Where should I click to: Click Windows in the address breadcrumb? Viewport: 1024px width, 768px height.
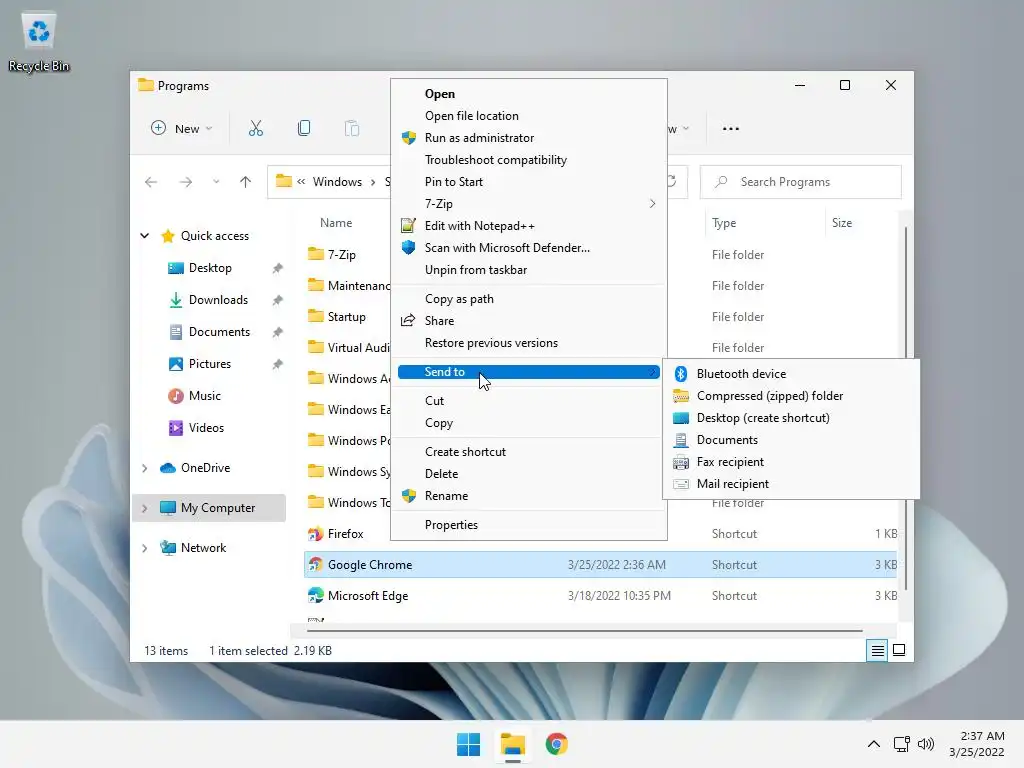coord(337,182)
